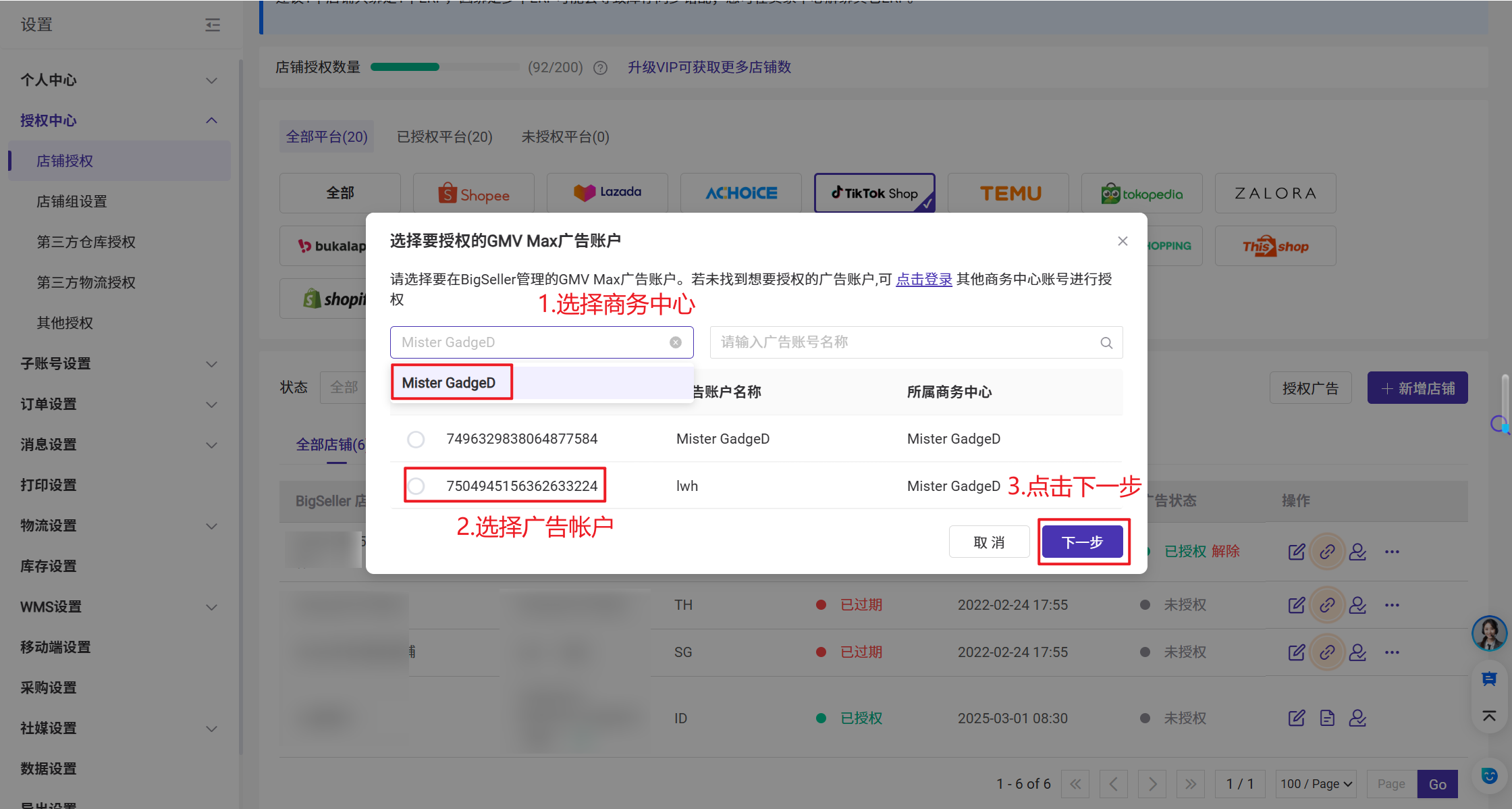Select the Lazada platform card
Image resolution: width=1512 pixels, height=809 pixels.
(607, 193)
